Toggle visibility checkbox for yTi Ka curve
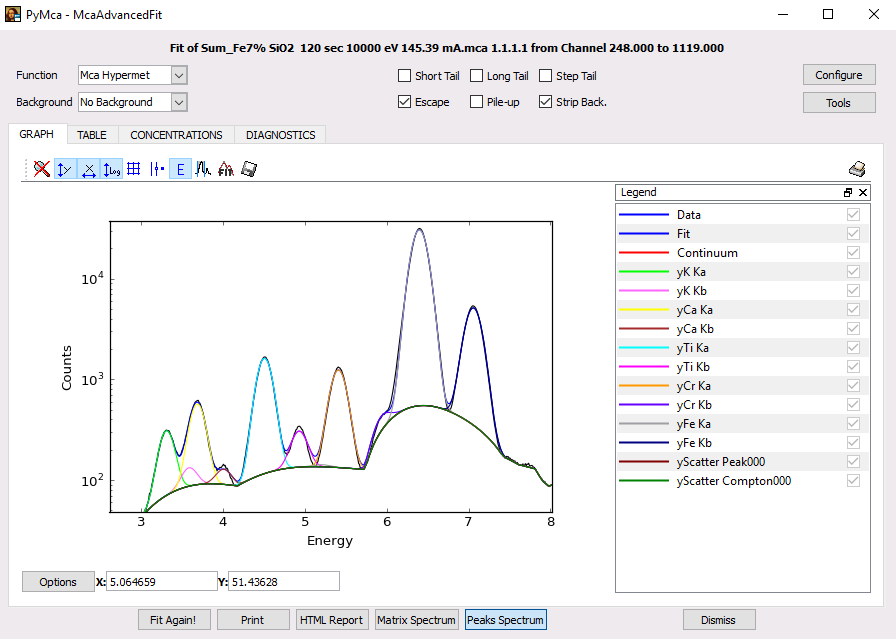The height and width of the screenshot is (639, 896). pyautogui.click(x=853, y=348)
